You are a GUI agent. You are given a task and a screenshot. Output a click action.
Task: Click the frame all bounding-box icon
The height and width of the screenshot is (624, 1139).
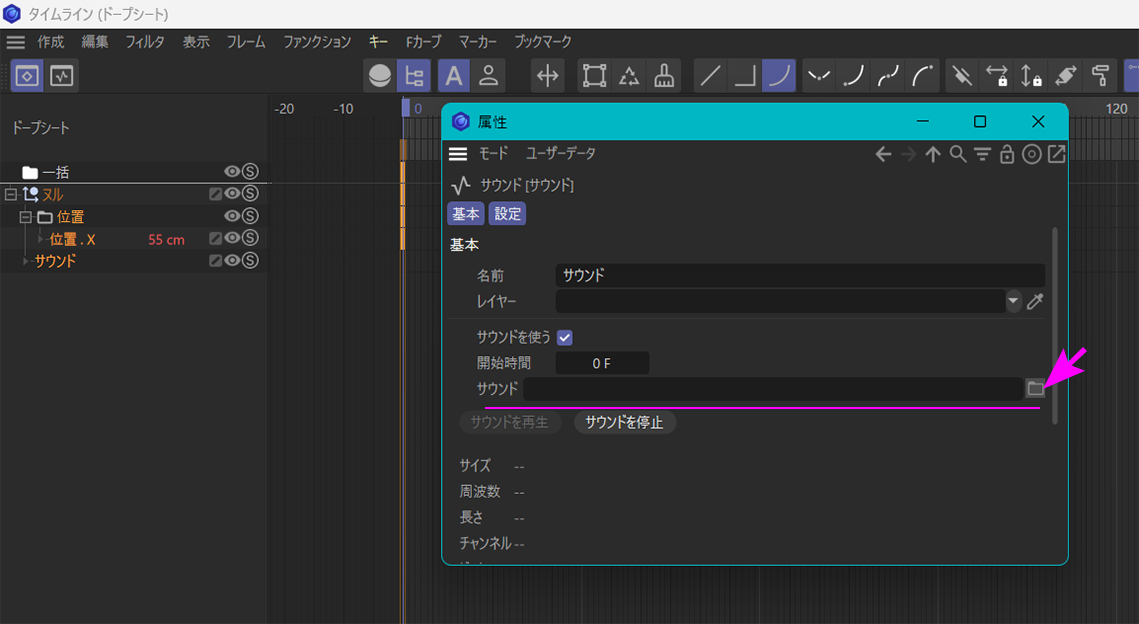coord(594,76)
